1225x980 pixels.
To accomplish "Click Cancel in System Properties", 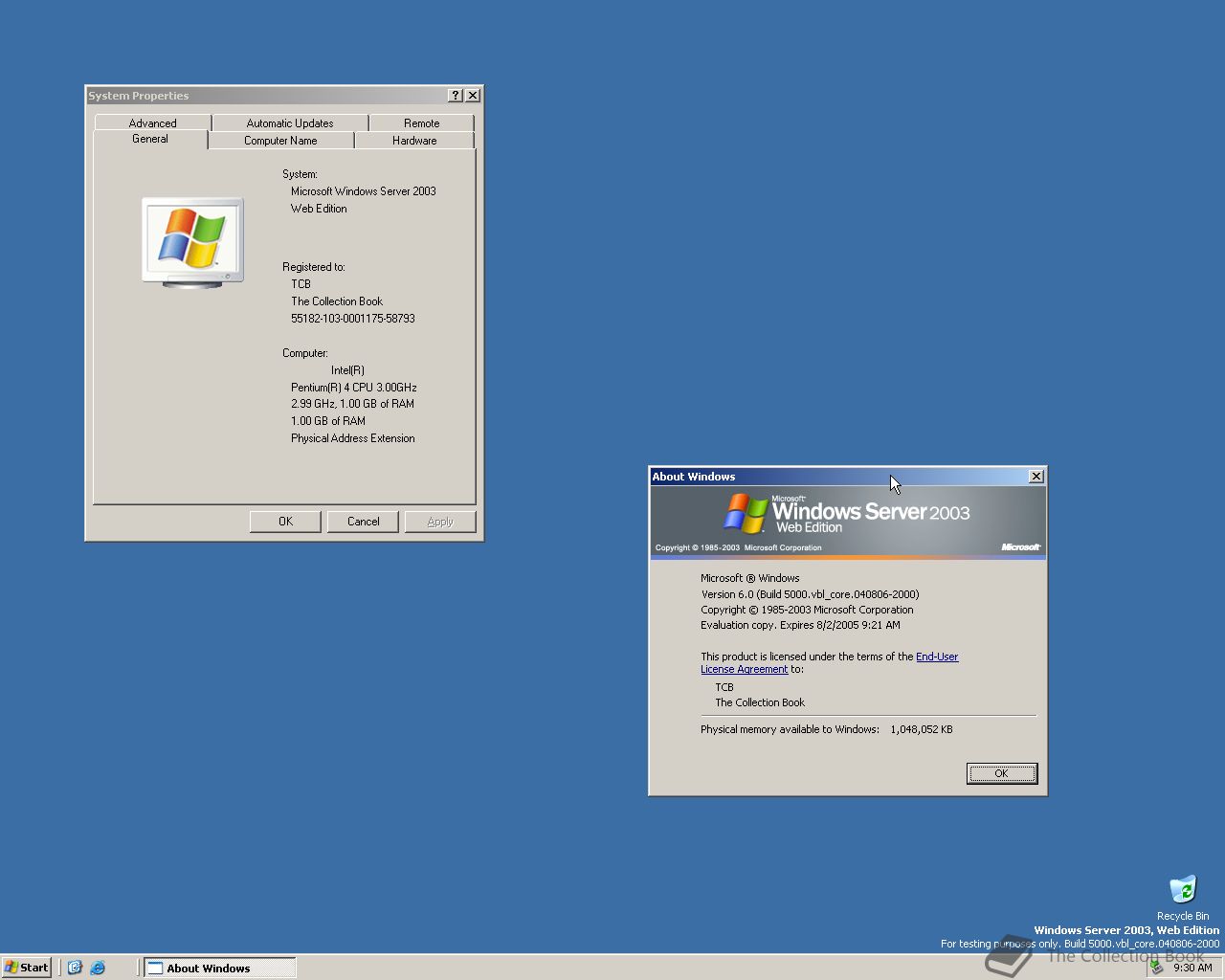I will pos(363,522).
